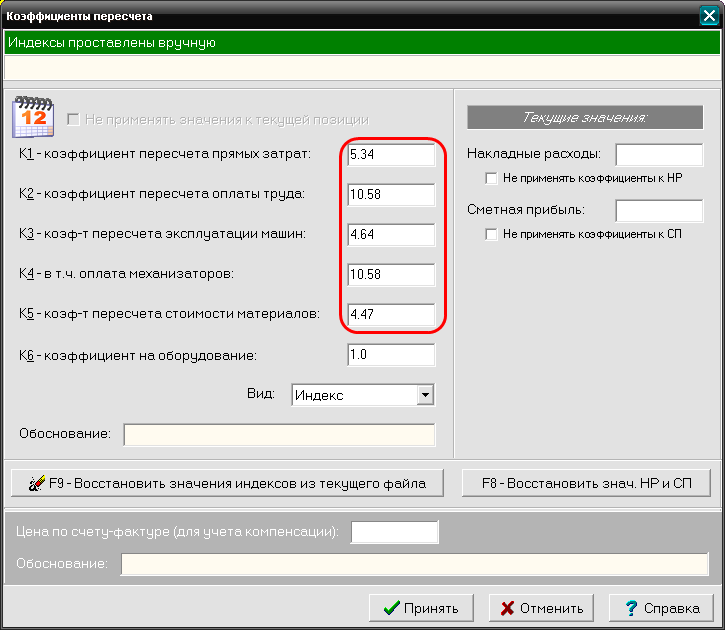Close the Коэффициенты пересчета dialog
725x630 pixels.
pos(709,16)
